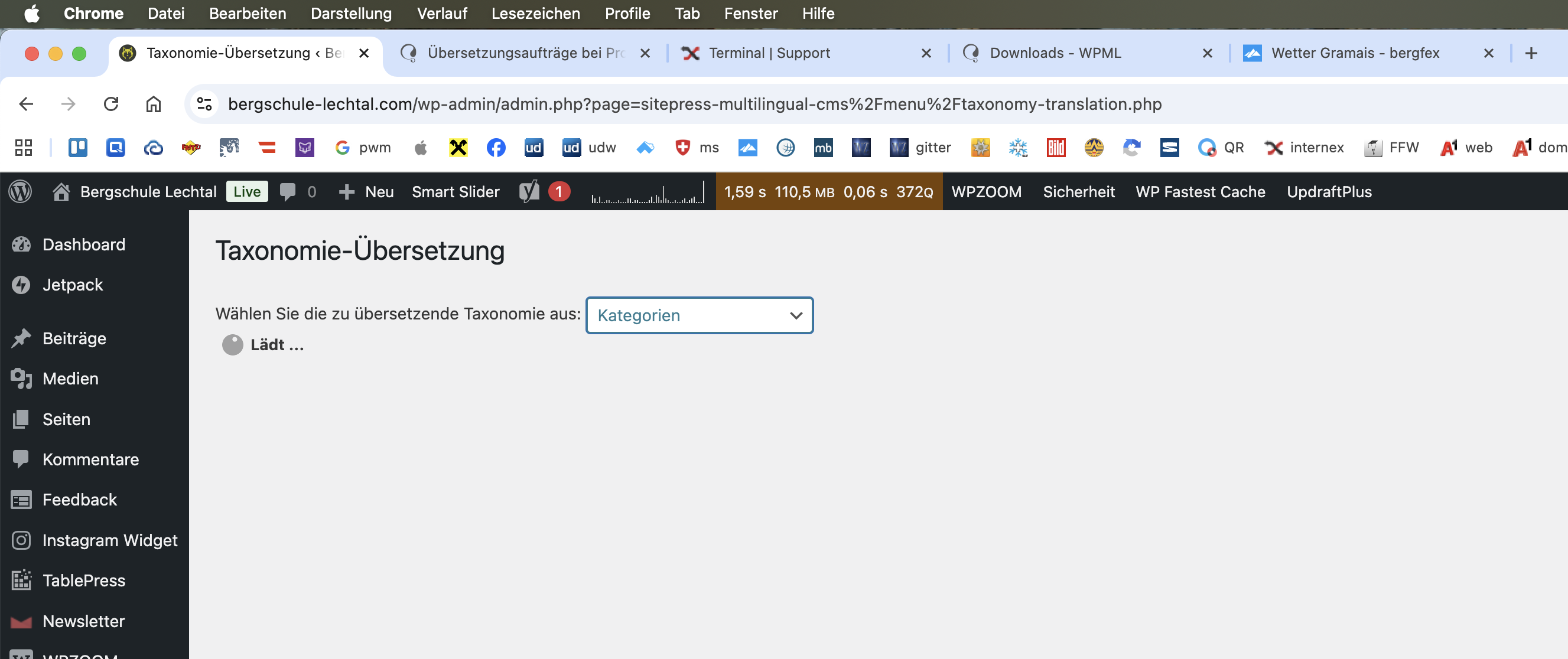
Task: Click the URL address bar
Action: 694,104
